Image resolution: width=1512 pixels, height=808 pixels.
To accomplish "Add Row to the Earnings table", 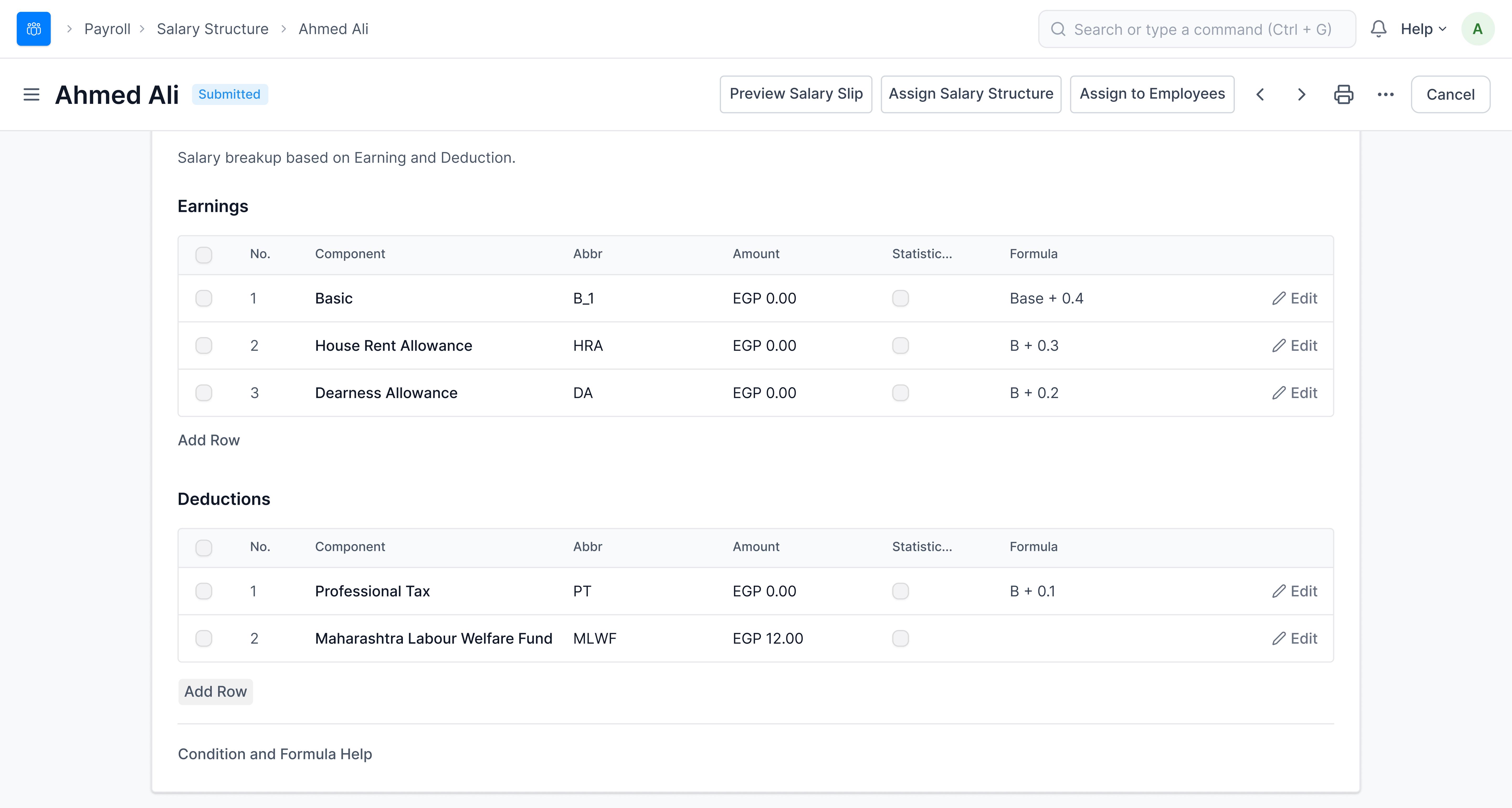I will (x=209, y=440).
